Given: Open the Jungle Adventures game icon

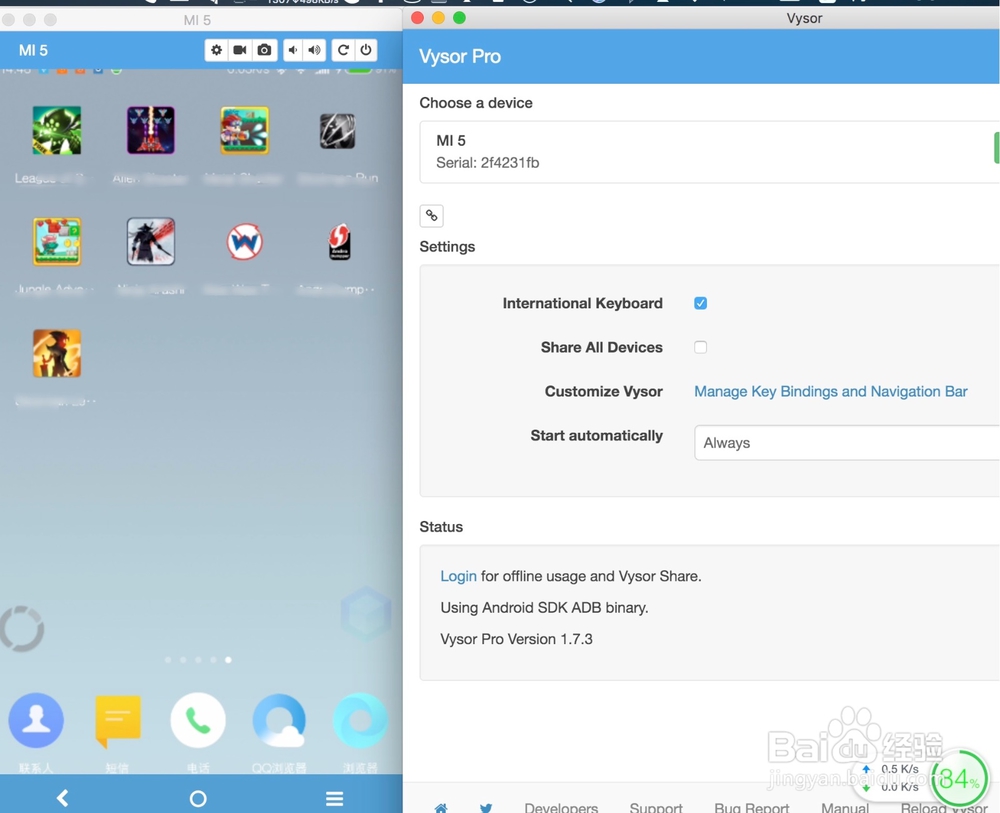Looking at the screenshot, I should pos(57,242).
